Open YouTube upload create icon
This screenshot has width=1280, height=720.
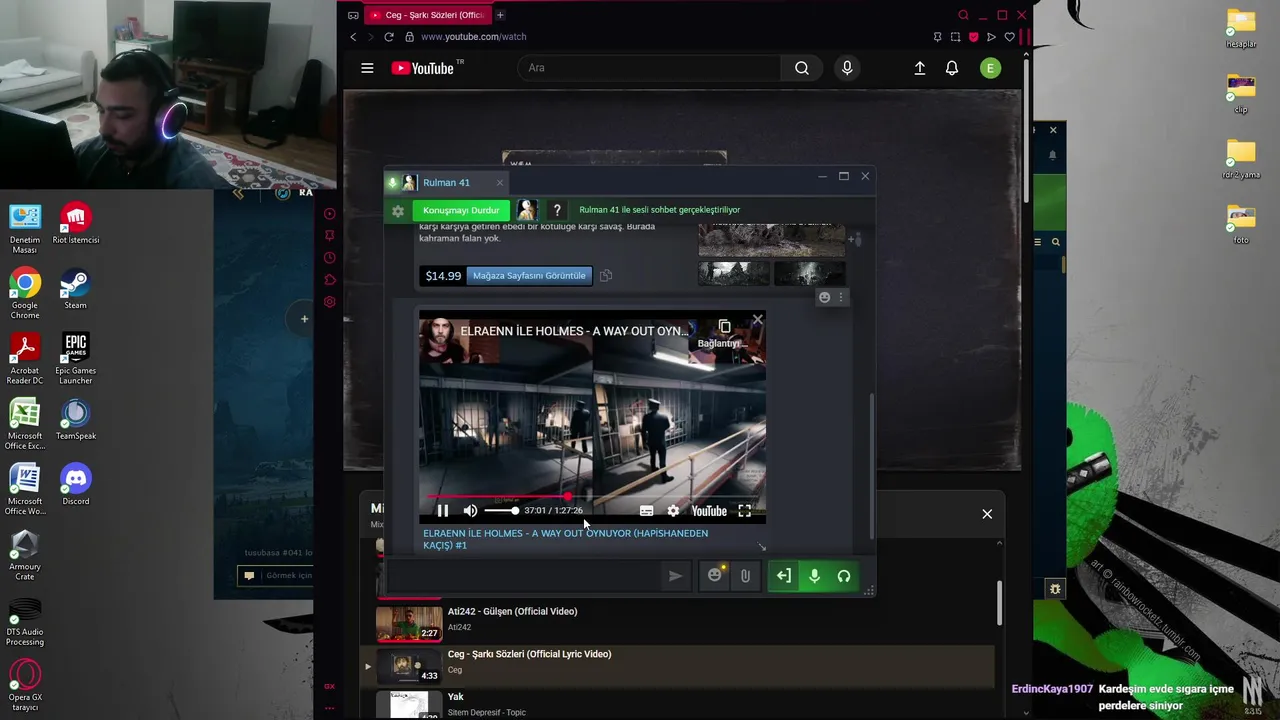[919, 68]
